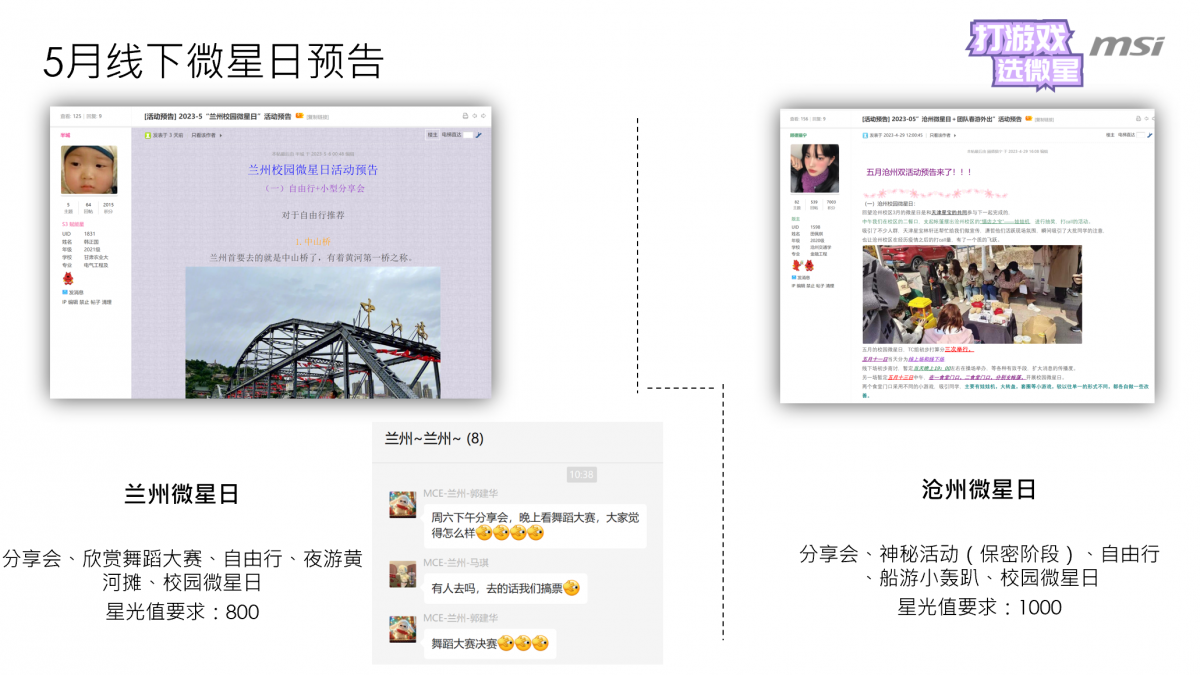1200x675 pixels.
Task: Open the group photo in Cangzhou post
Action: (x=972, y=294)
